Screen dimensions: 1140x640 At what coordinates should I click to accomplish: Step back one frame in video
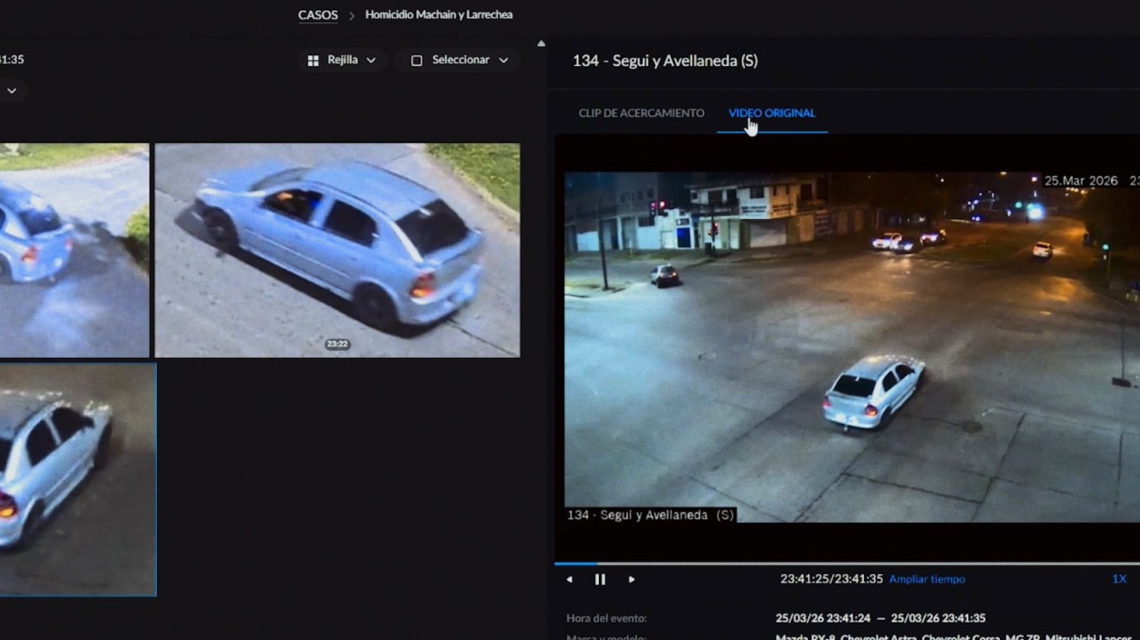570,579
